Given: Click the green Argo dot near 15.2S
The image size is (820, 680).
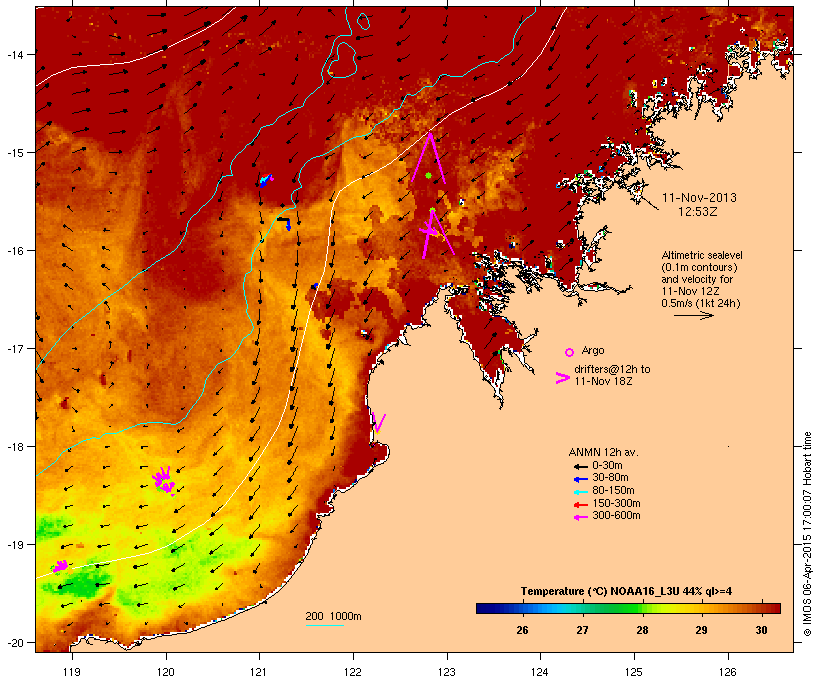Looking at the screenshot, I should (428, 176).
